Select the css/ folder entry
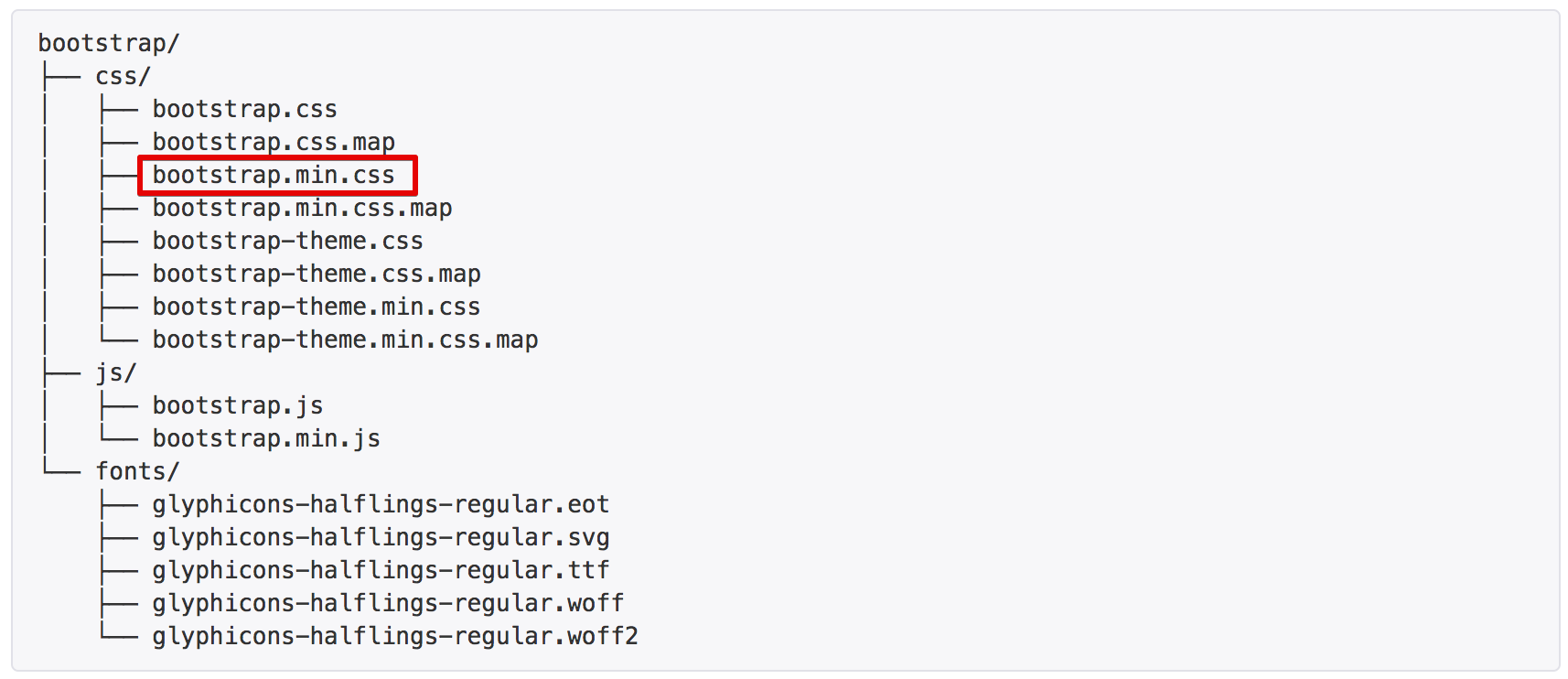The width and height of the screenshot is (1568, 679). click(x=123, y=76)
